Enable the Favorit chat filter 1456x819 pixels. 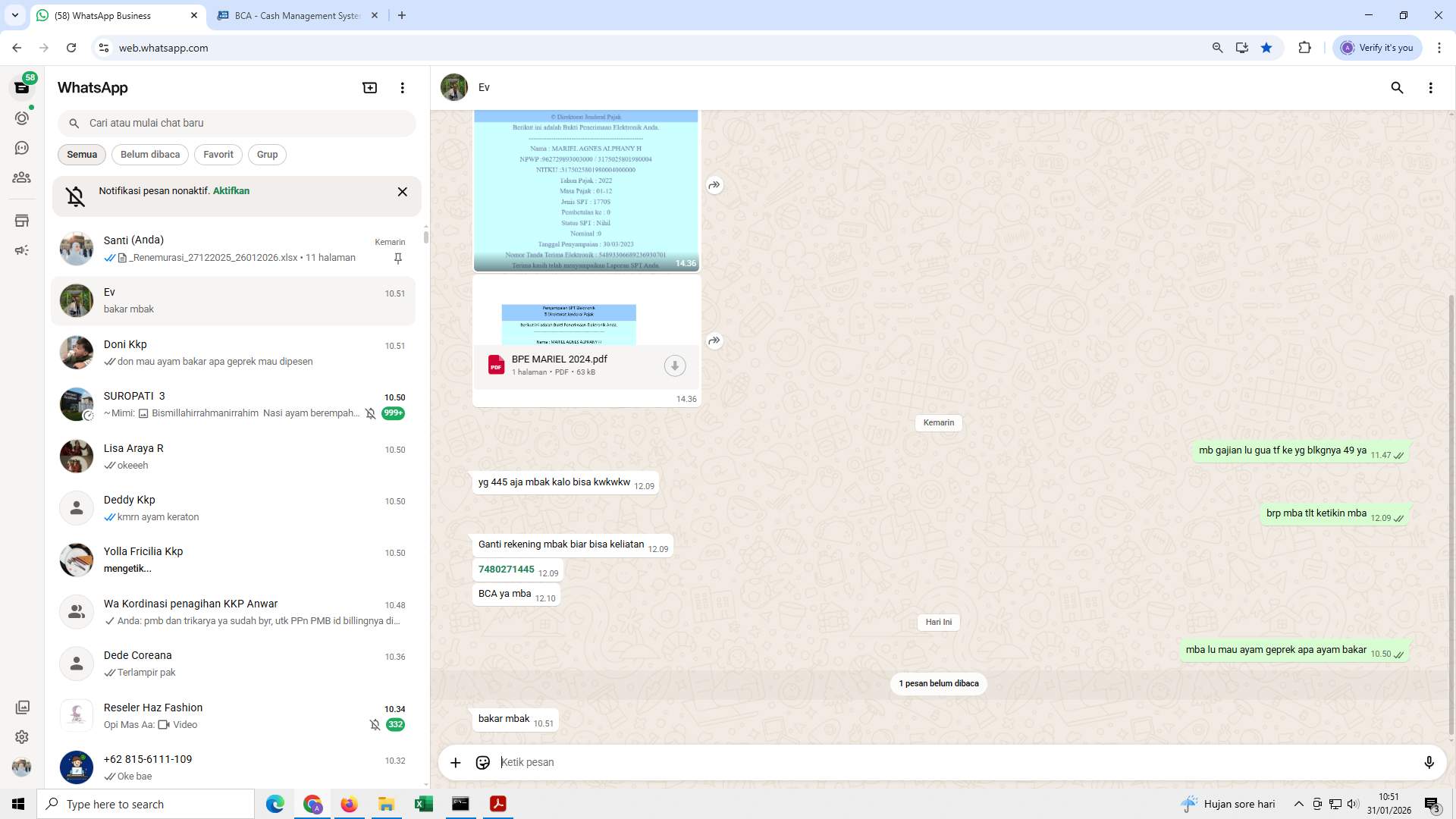pyautogui.click(x=218, y=154)
